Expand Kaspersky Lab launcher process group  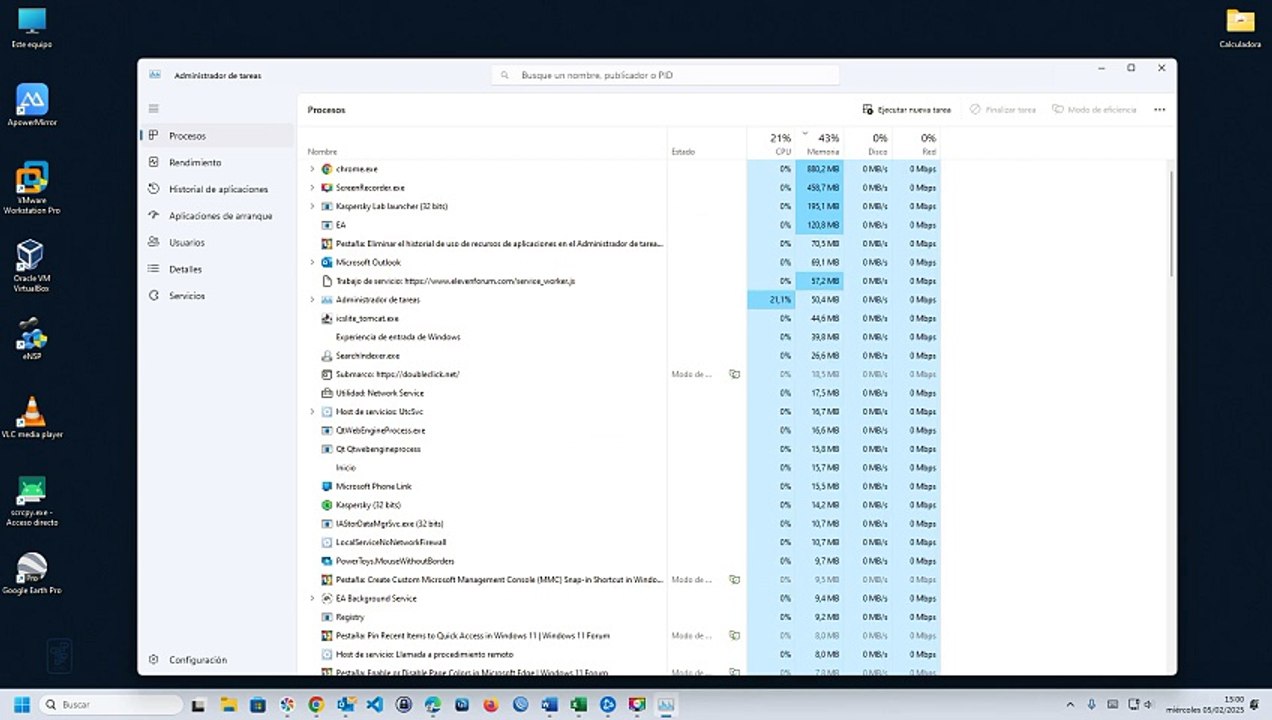pos(312,206)
